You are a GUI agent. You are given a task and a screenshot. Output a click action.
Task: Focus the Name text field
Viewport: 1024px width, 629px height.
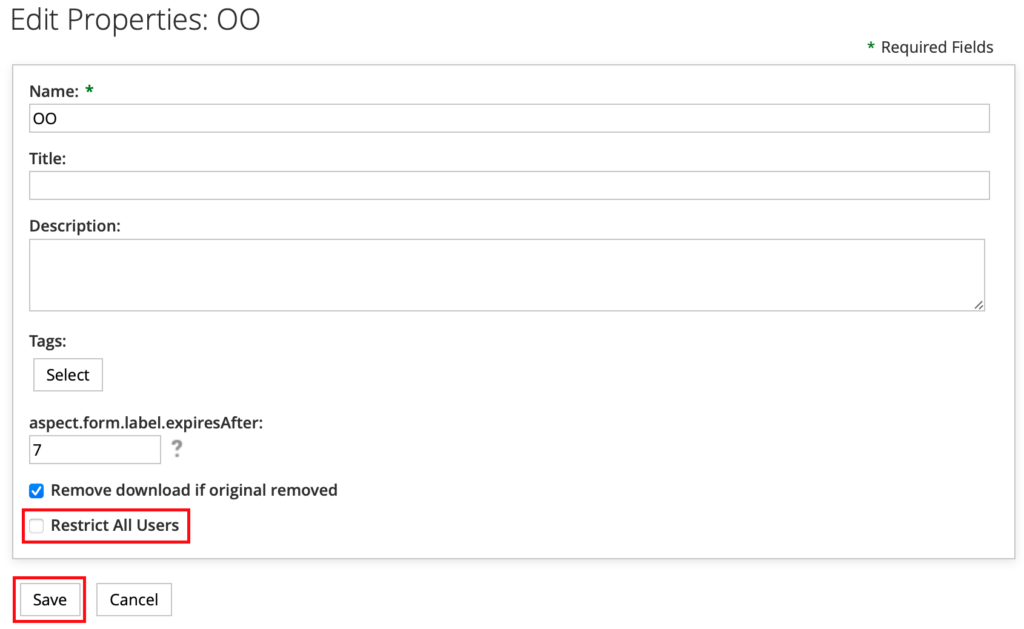tap(509, 118)
